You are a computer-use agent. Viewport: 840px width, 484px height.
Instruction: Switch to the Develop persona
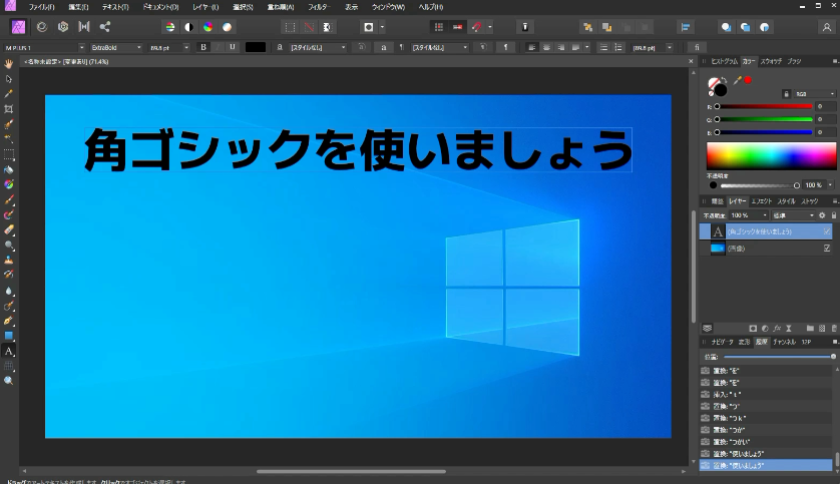[63, 27]
